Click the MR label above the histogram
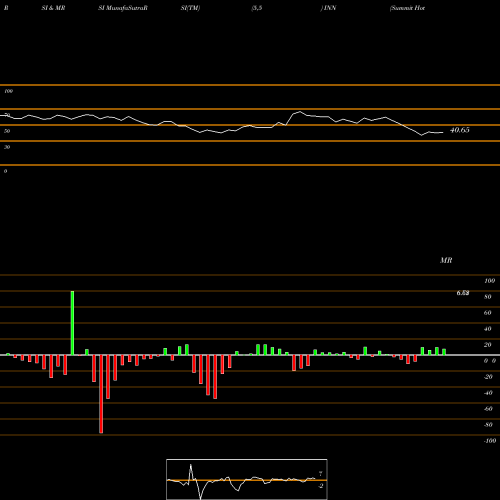This screenshot has height=500, width=500. (446, 260)
